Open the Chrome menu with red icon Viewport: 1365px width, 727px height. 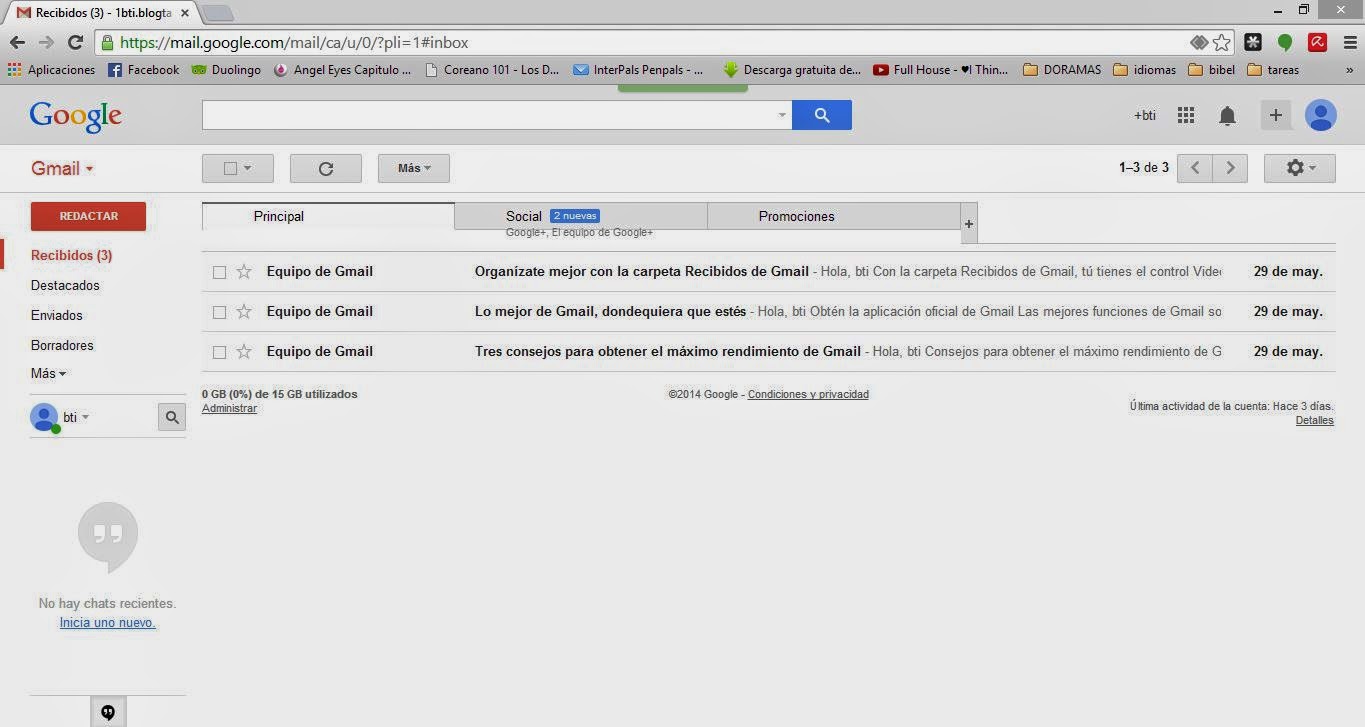(1318, 43)
